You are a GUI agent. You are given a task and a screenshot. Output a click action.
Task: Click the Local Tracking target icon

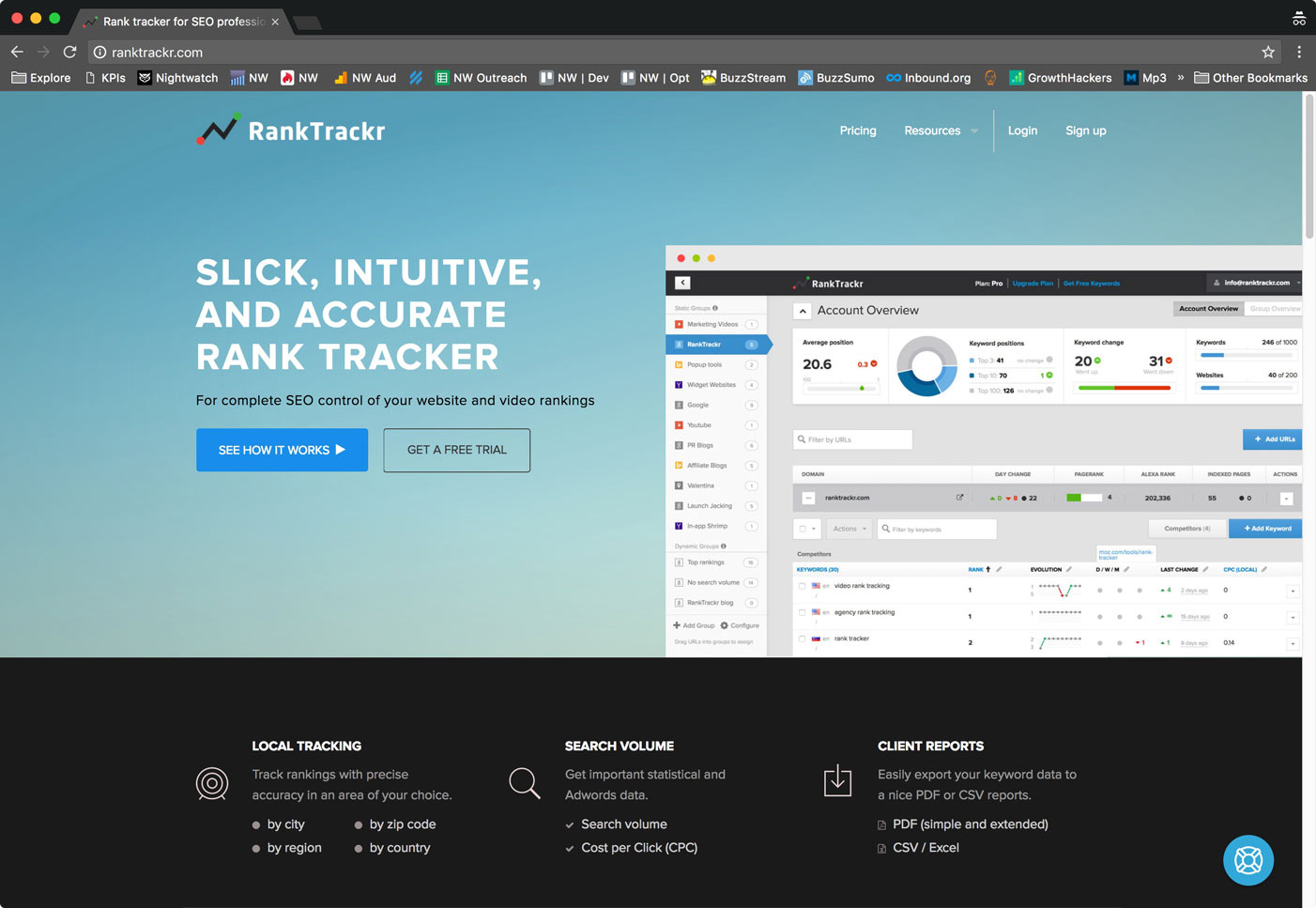pyautogui.click(x=212, y=783)
